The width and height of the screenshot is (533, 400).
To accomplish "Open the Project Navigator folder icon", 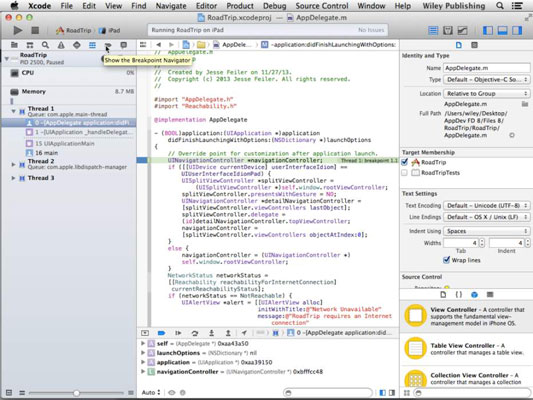I will tap(14, 45).
